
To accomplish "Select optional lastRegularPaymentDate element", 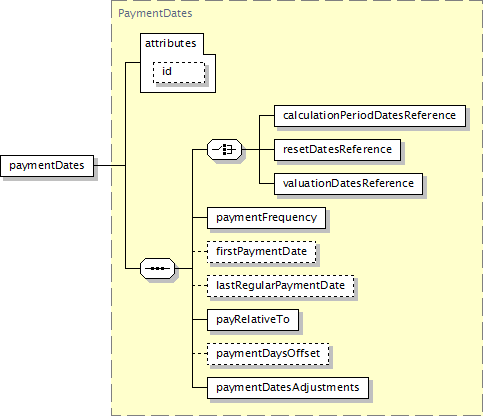I will point(280,286).
